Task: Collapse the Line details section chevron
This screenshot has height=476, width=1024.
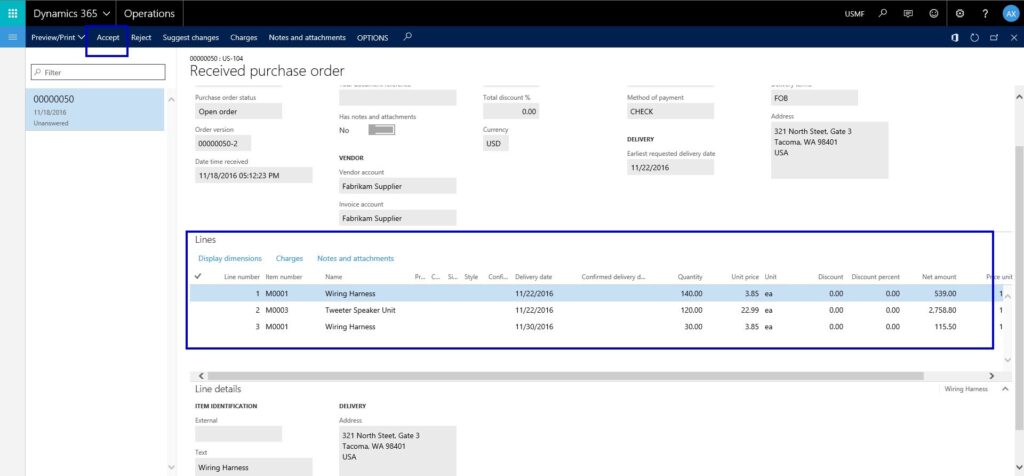Action: coord(1004,389)
